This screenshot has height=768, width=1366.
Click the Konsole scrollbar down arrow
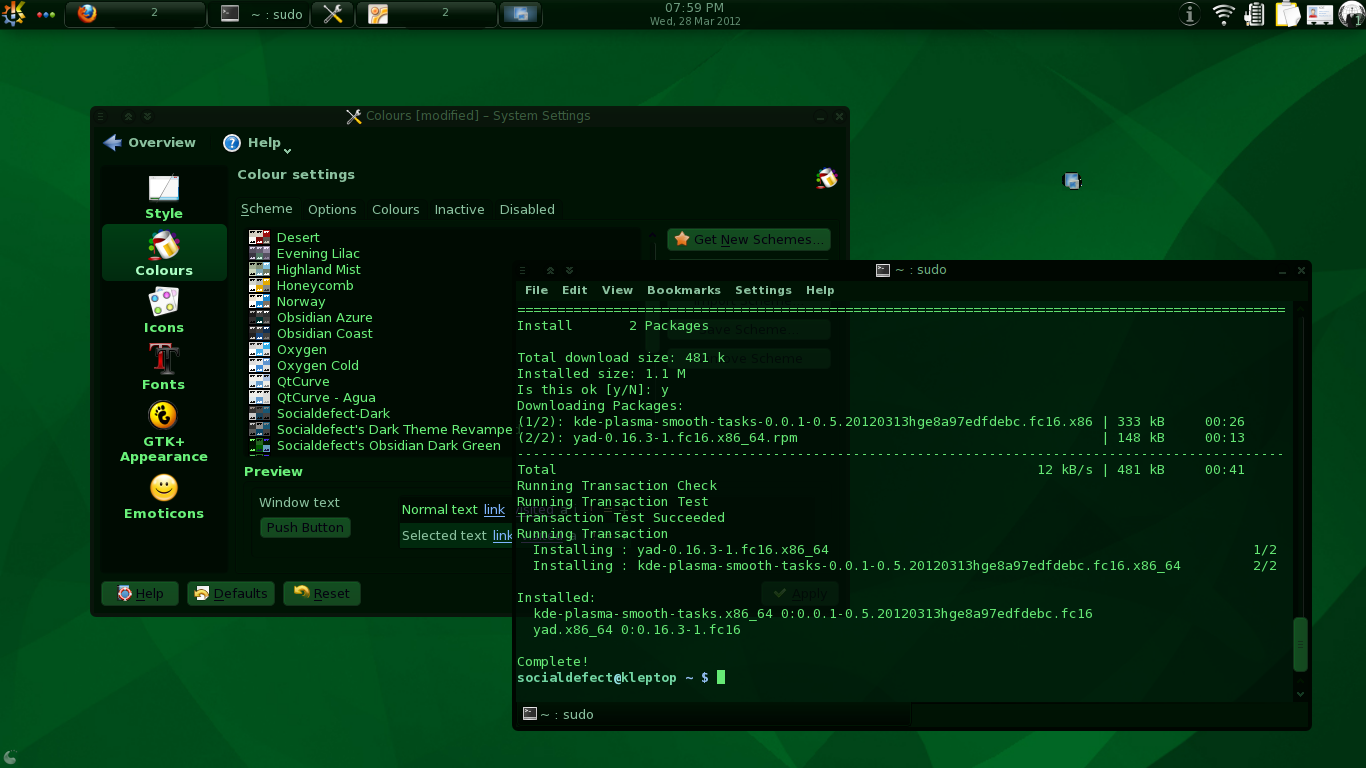coord(1300,693)
